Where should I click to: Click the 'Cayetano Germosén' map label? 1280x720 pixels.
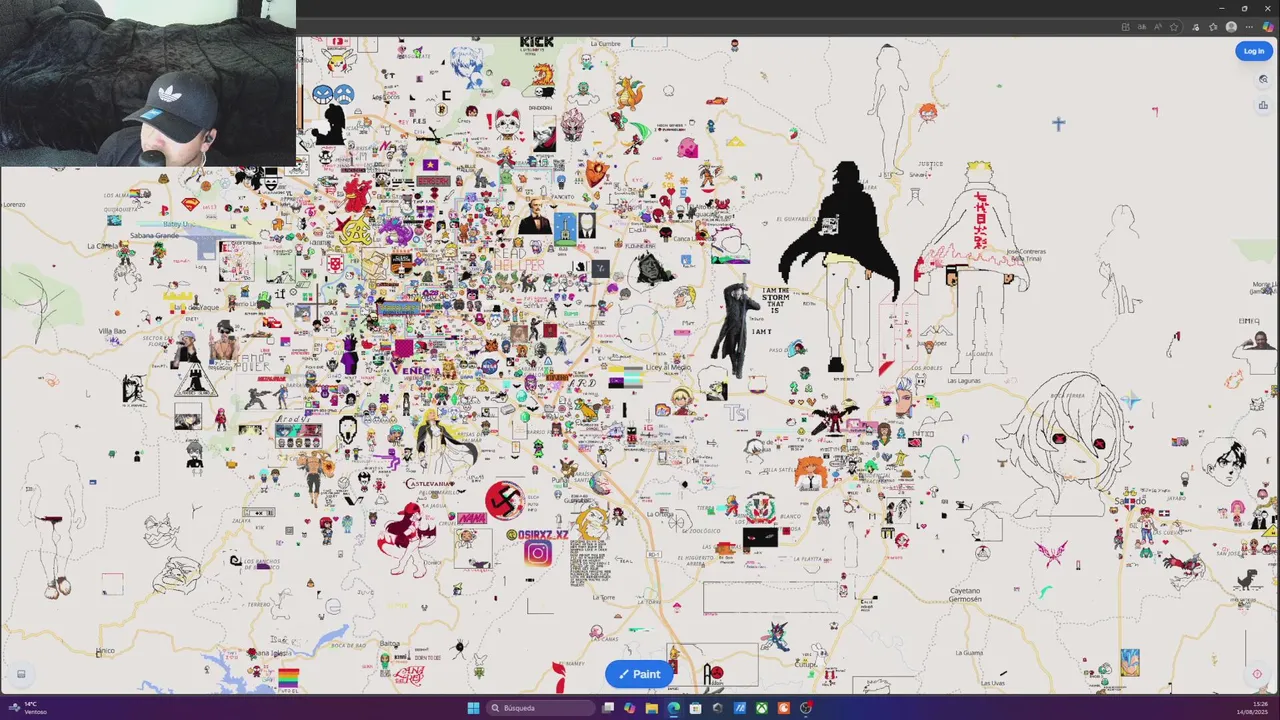point(966,595)
